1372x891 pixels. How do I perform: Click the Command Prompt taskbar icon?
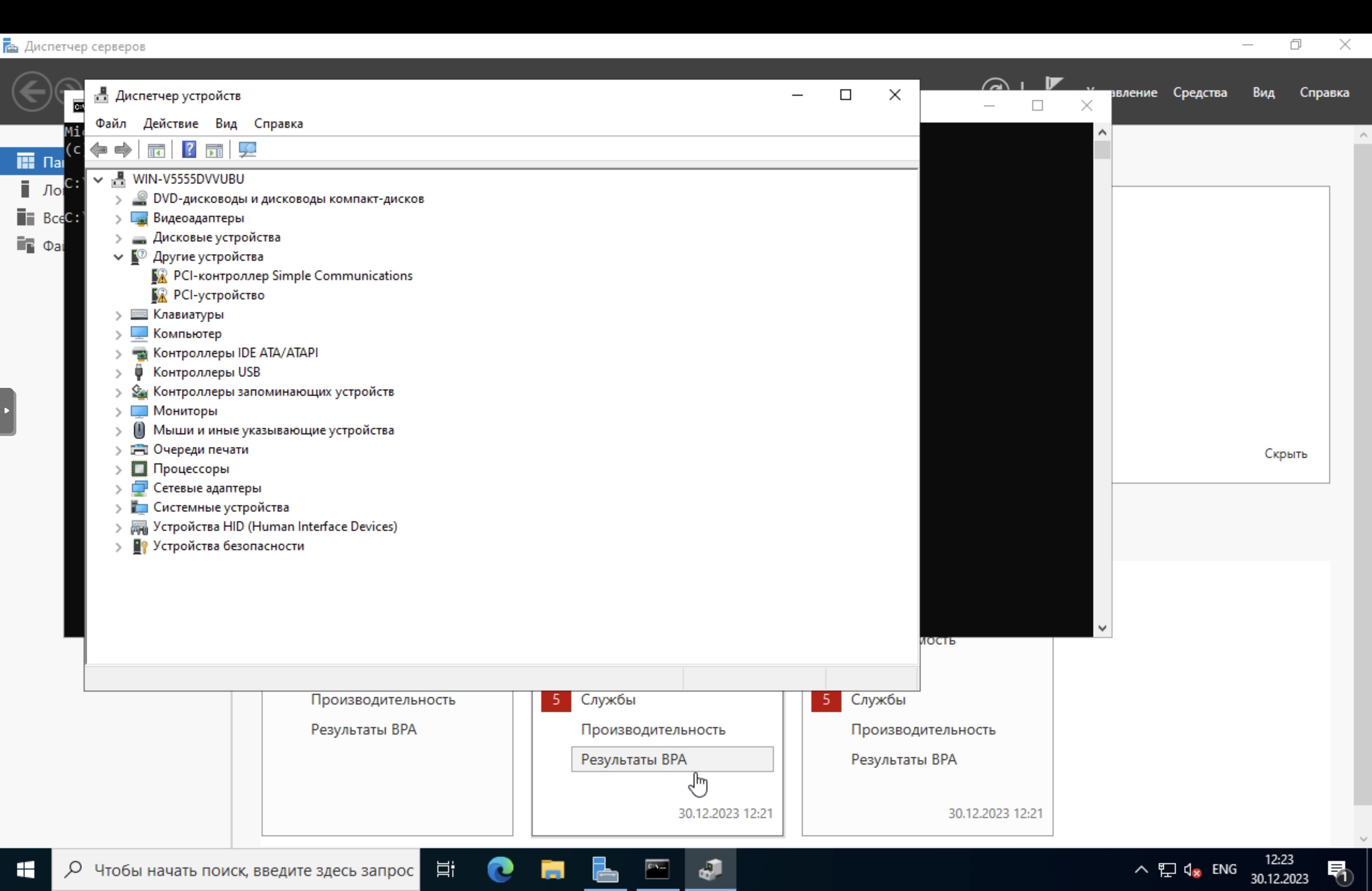pyautogui.click(x=657, y=869)
